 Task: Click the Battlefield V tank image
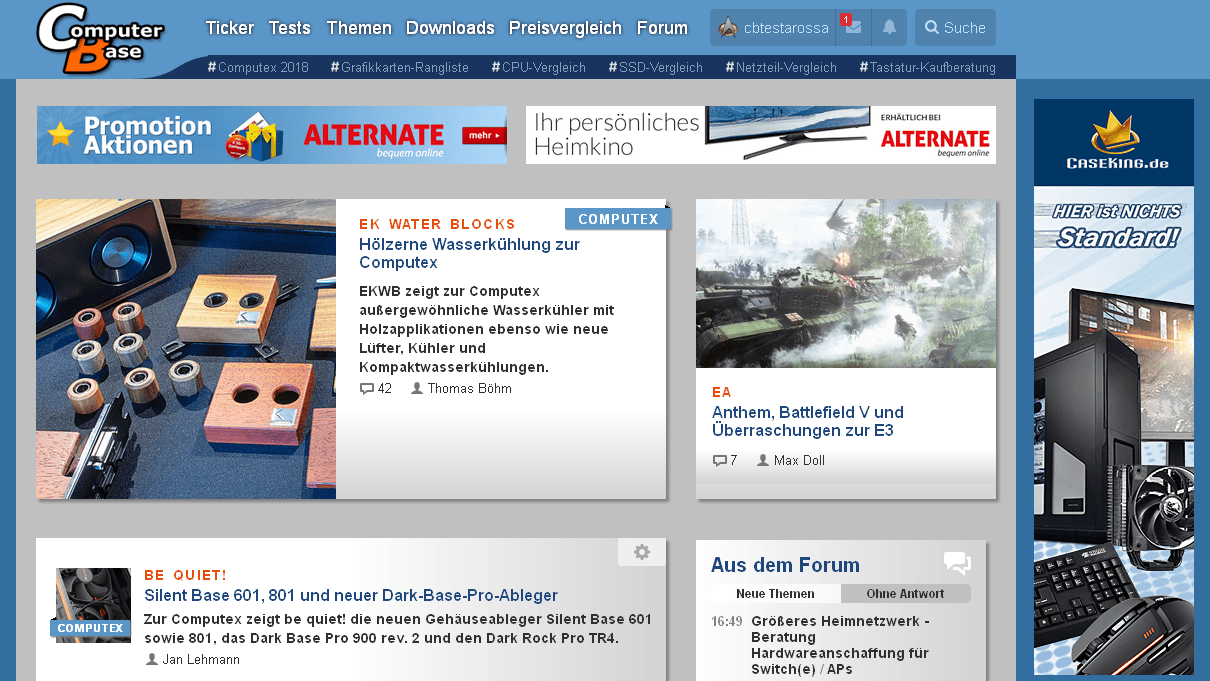tap(846, 283)
